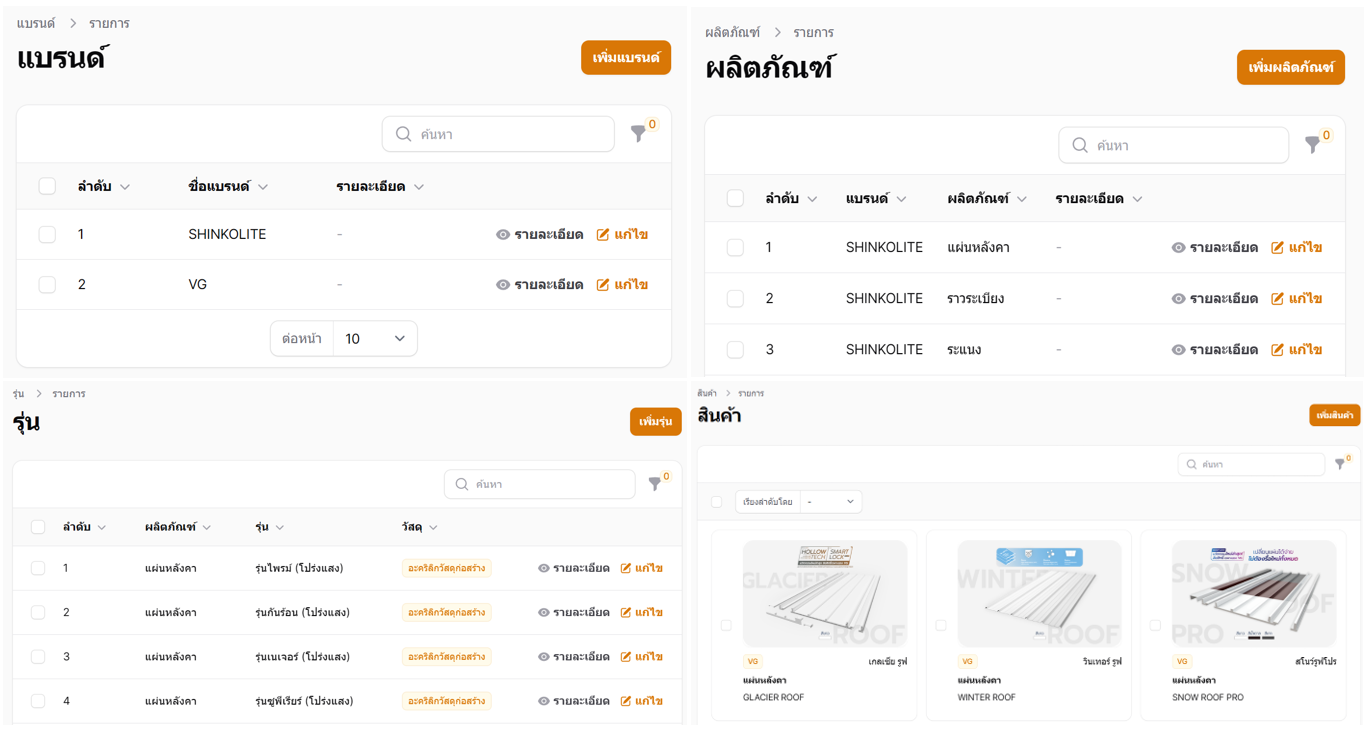Sort by ผลิตภัณฑ์ column in ผลิตภัณฑ์ table
1371x729 pixels.
coord(987,198)
